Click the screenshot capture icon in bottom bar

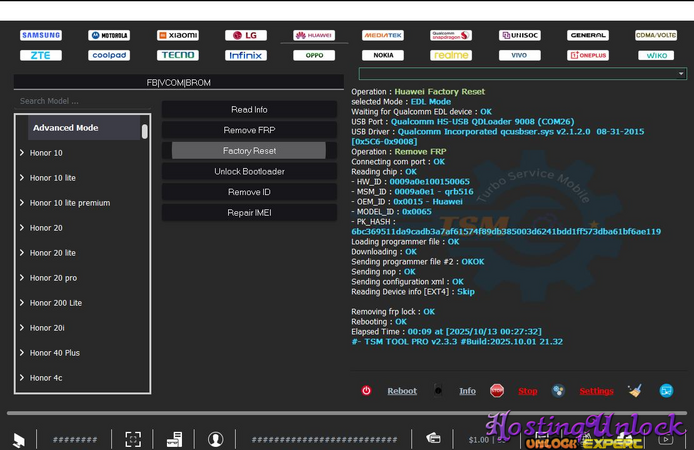[x=133, y=439]
